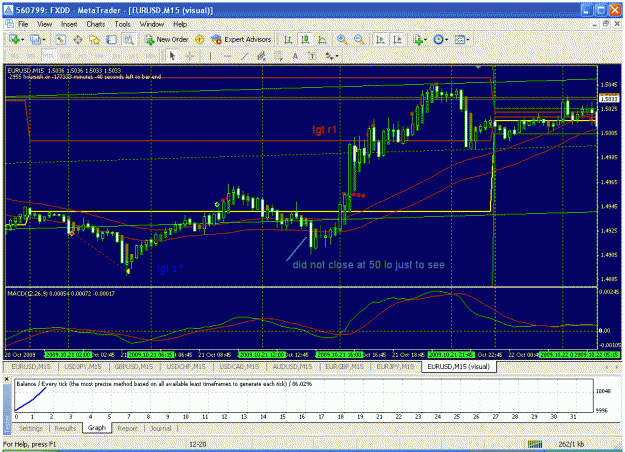Toggle the Expert Advisors button
The width and height of the screenshot is (625, 452).
click(242, 39)
